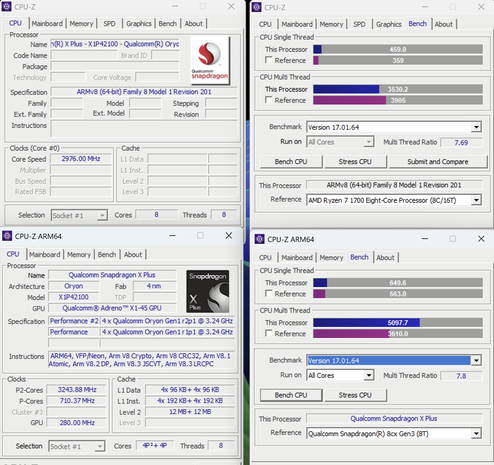Click Submit and Compare button

(438, 162)
